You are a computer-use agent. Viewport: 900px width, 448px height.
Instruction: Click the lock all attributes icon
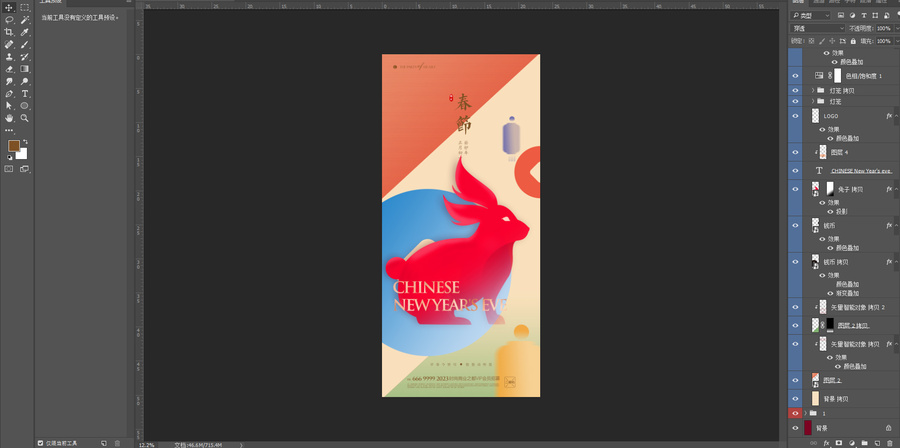pyautogui.click(x=853, y=41)
